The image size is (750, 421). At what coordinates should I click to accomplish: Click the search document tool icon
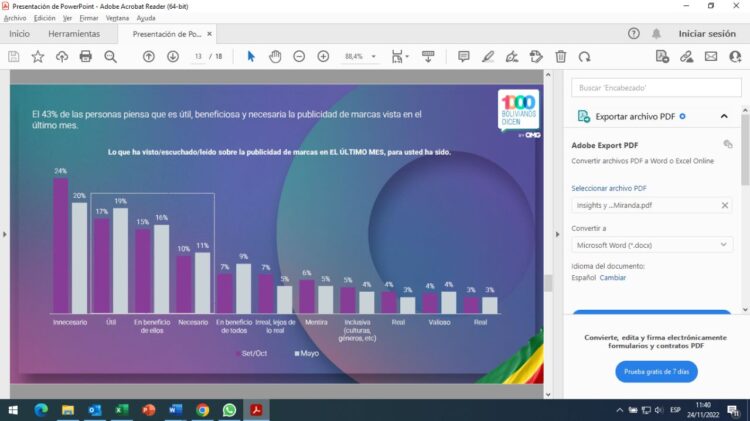(x=662, y=56)
